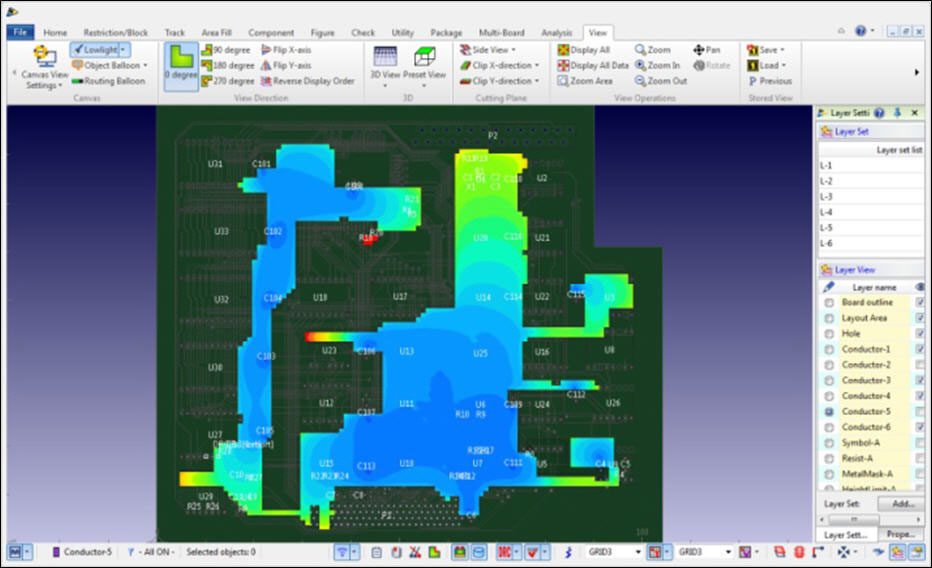Flip the view along the X-axis
The width and height of the screenshot is (932, 568).
click(286, 50)
